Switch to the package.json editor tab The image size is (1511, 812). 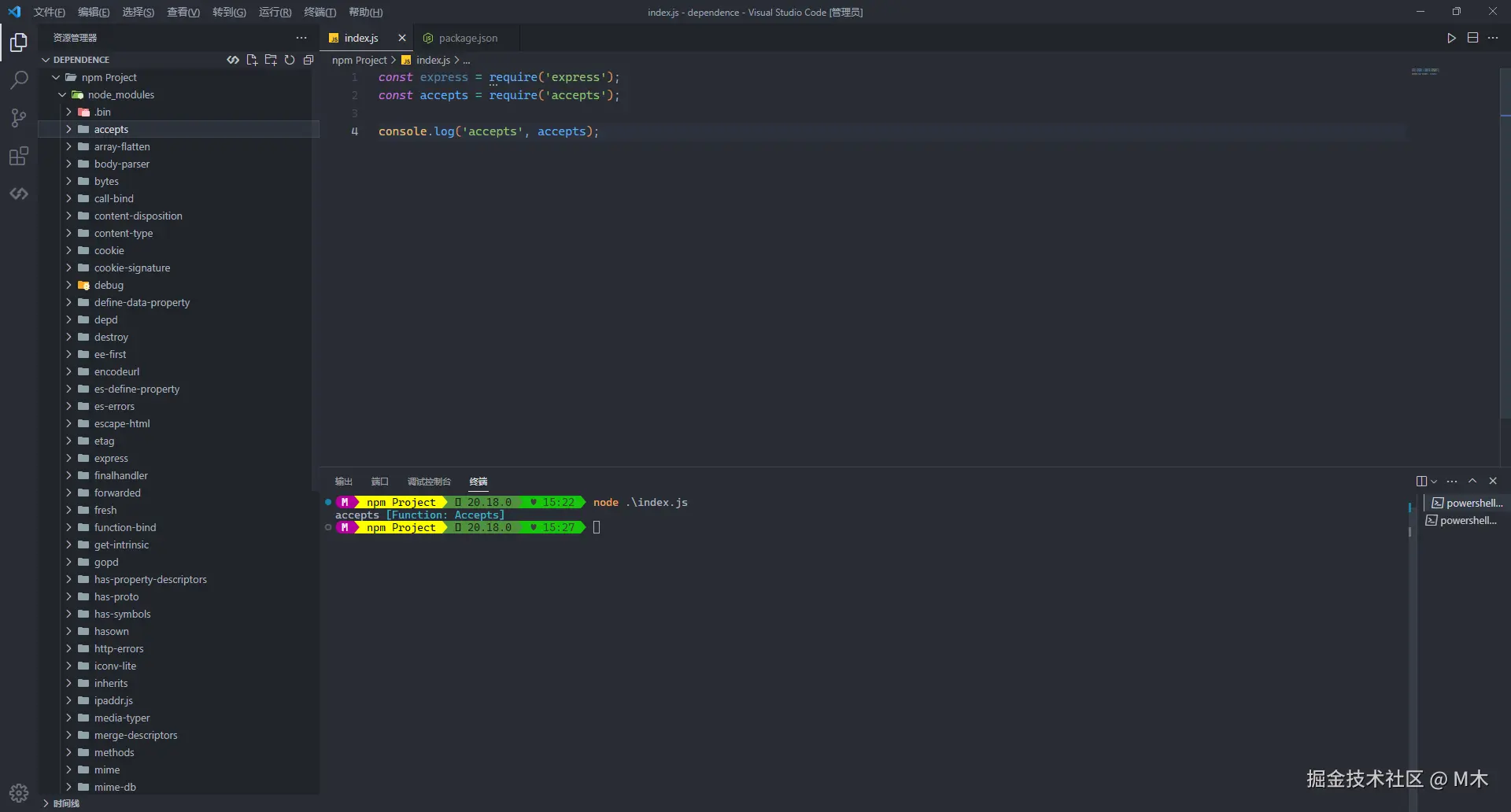tap(467, 38)
